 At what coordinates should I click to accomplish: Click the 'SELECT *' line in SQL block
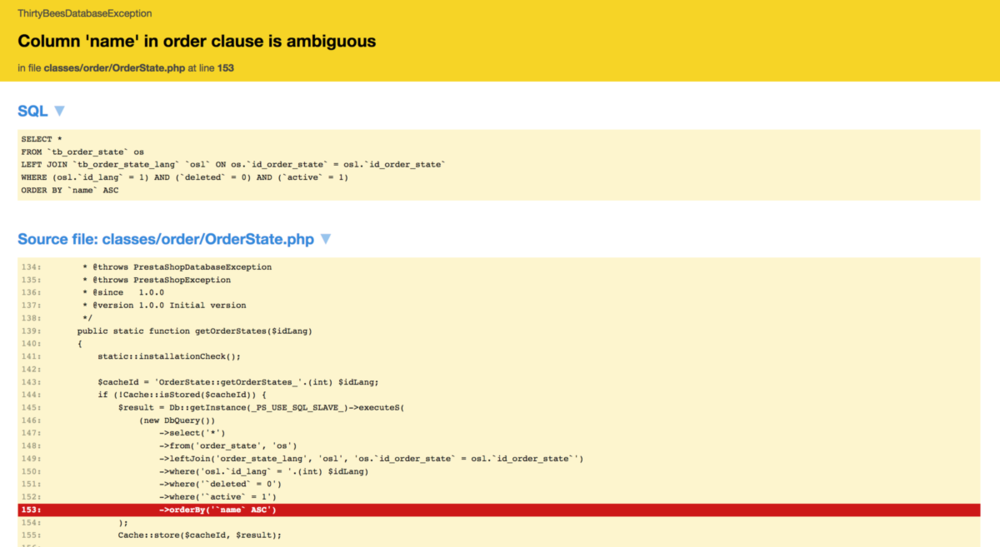[42, 139]
